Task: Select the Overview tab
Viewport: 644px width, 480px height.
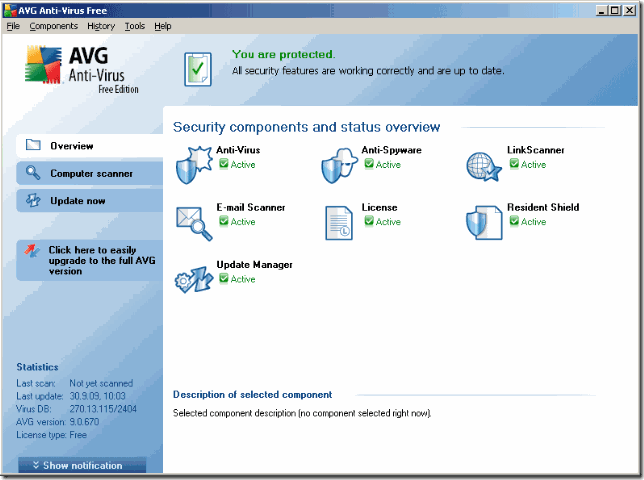Action: (90, 146)
